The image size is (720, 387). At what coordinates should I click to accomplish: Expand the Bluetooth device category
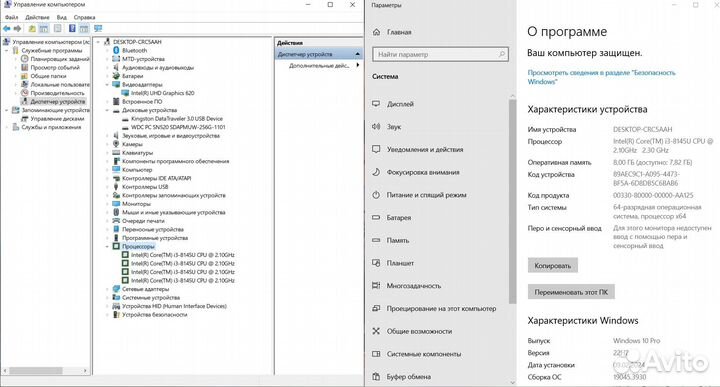coord(107,50)
